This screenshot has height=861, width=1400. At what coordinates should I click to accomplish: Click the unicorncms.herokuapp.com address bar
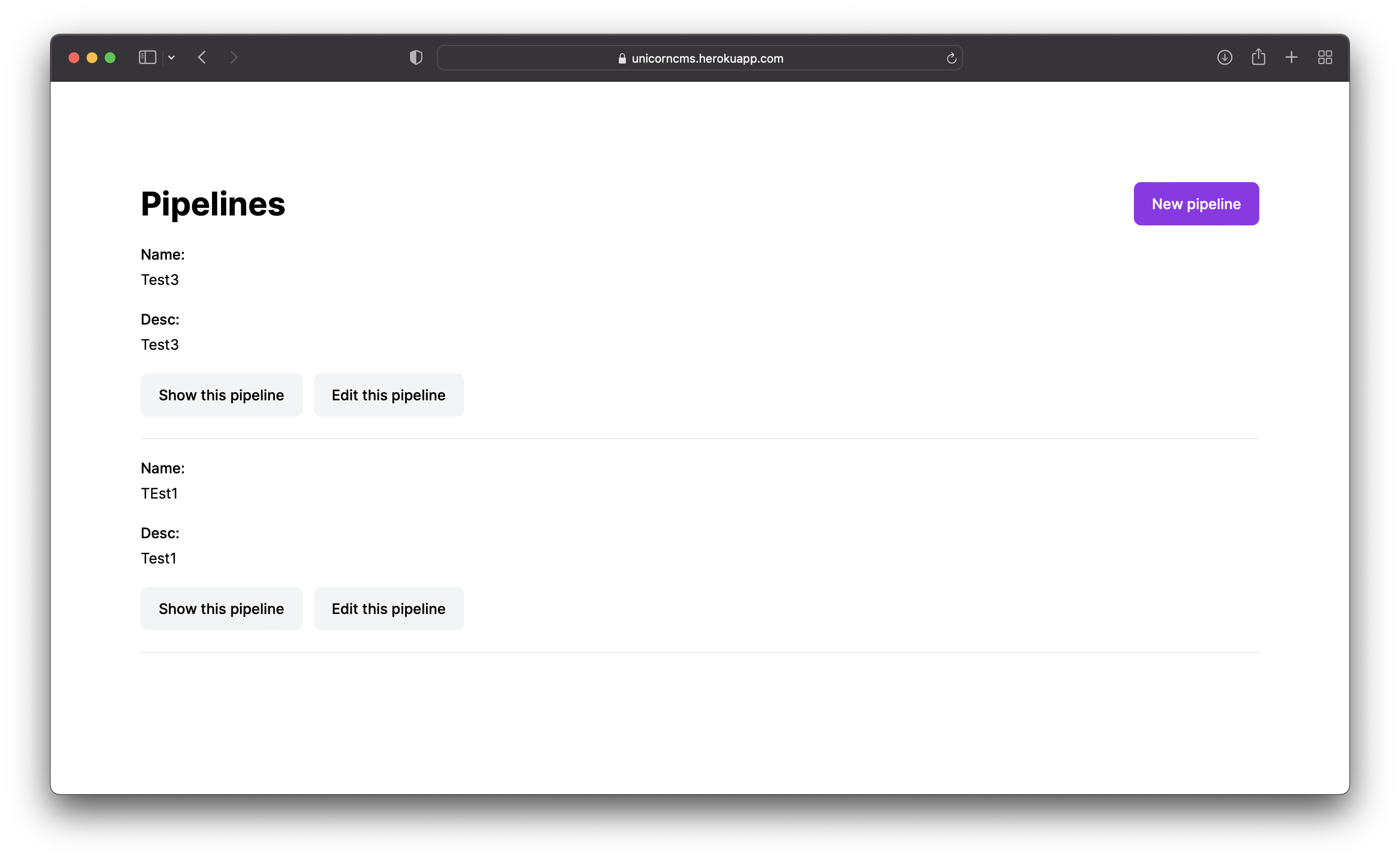[707, 59]
